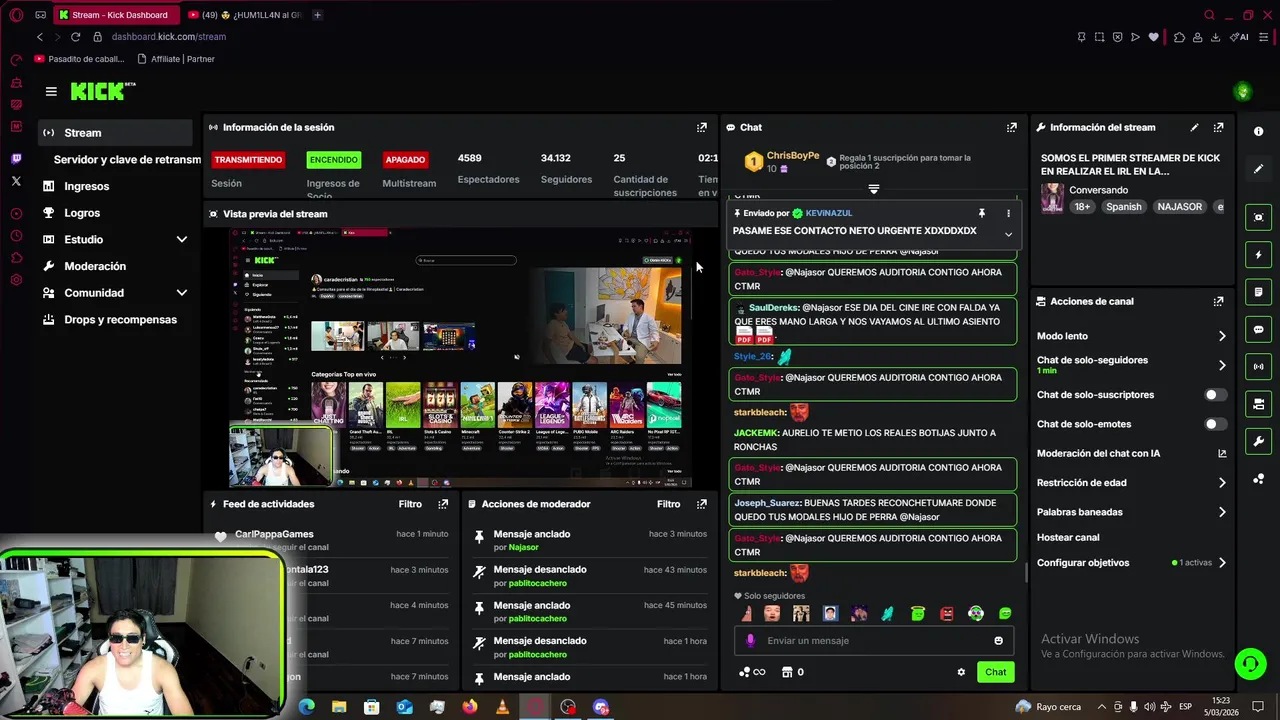This screenshot has height=720, width=1280.
Task: Expand the Estudio menu chevron
Action: (182, 240)
